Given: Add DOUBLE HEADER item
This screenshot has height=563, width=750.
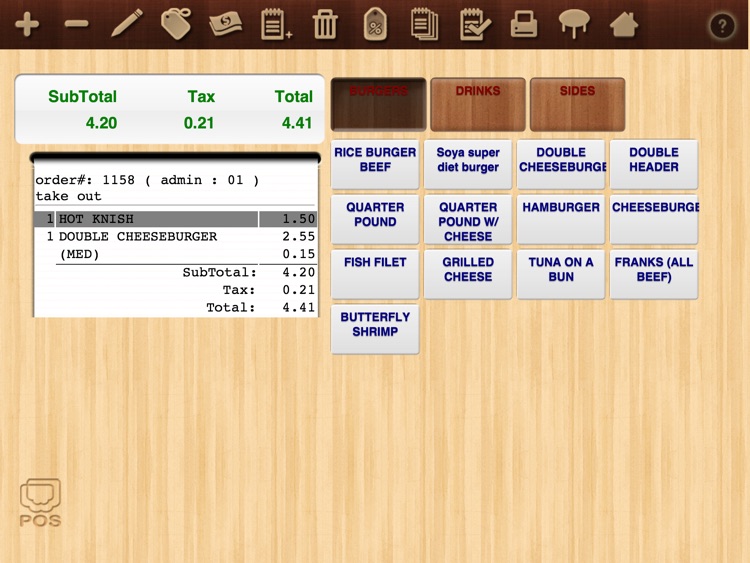Looking at the screenshot, I should pos(654,164).
